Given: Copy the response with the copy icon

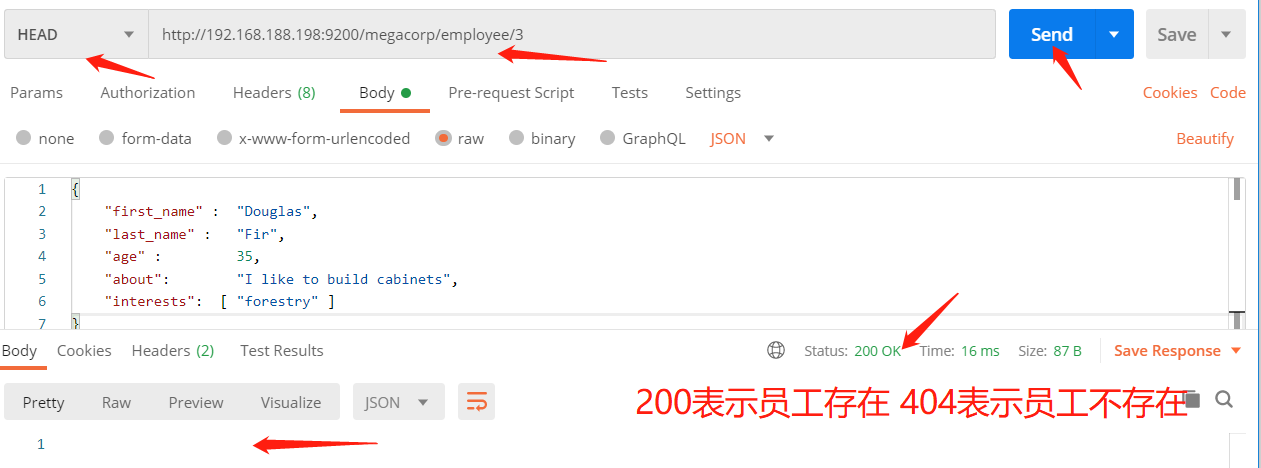Looking at the screenshot, I should pyautogui.click(x=1192, y=400).
